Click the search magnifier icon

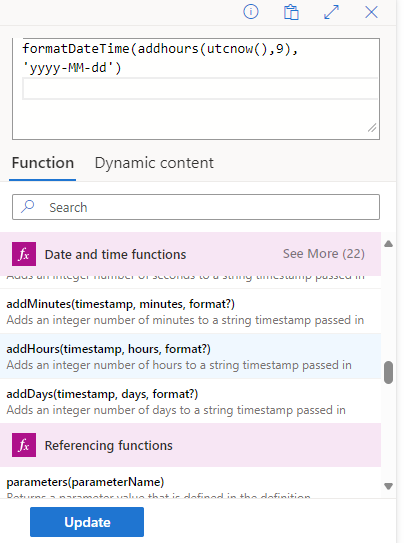pyautogui.click(x=28, y=206)
